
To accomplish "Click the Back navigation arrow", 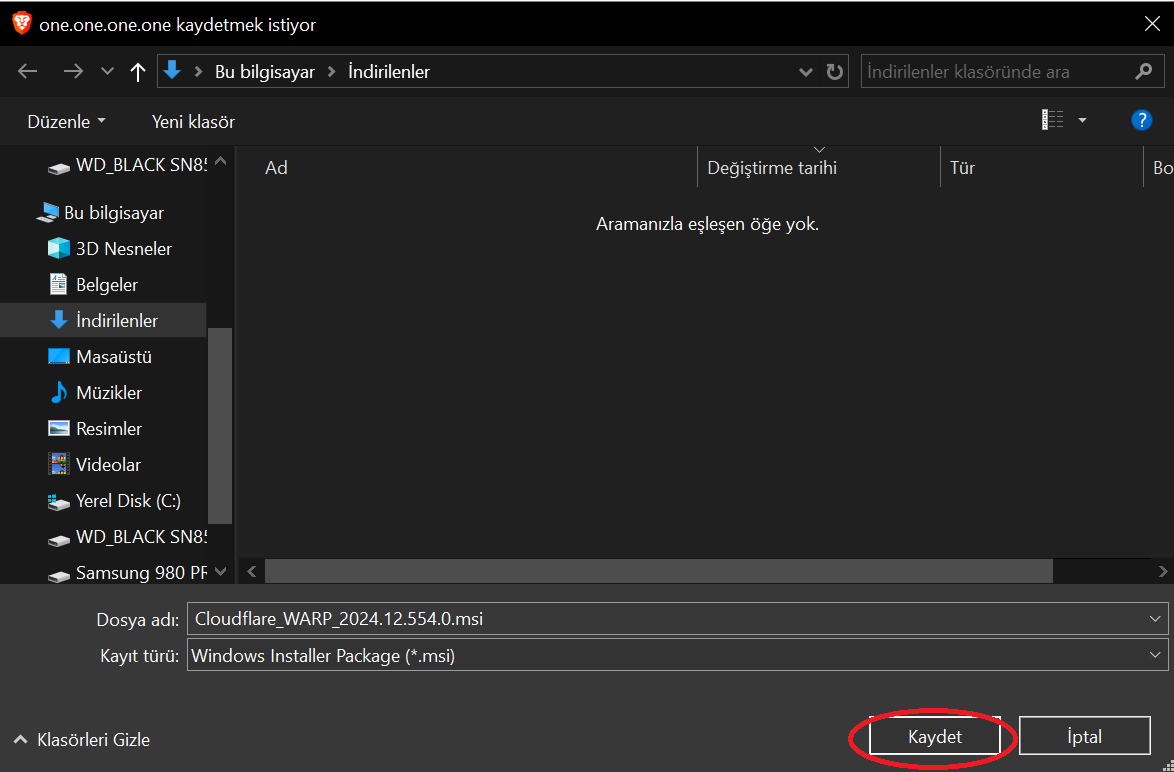I will tap(28, 72).
